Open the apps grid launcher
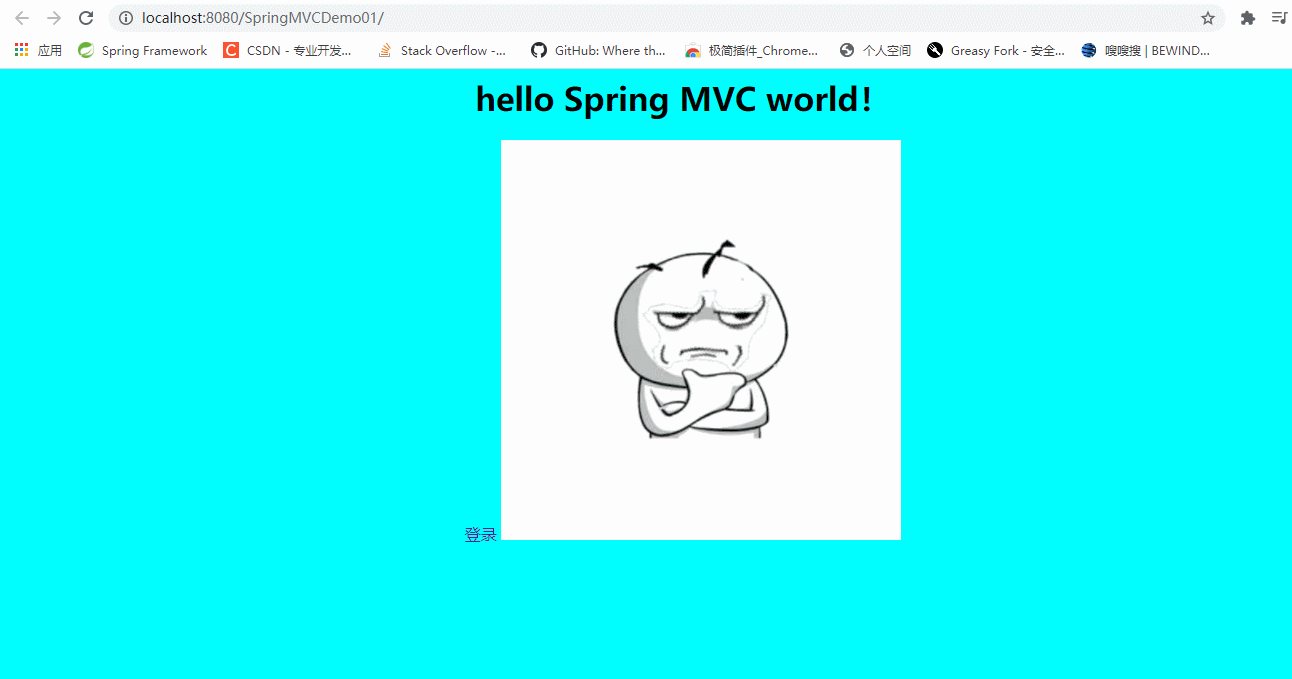 pos(20,50)
